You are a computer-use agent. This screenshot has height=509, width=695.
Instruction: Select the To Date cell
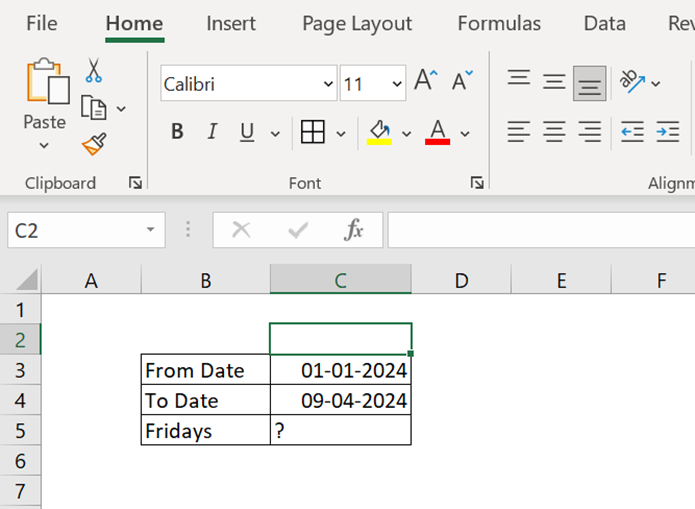(x=206, y=400)
